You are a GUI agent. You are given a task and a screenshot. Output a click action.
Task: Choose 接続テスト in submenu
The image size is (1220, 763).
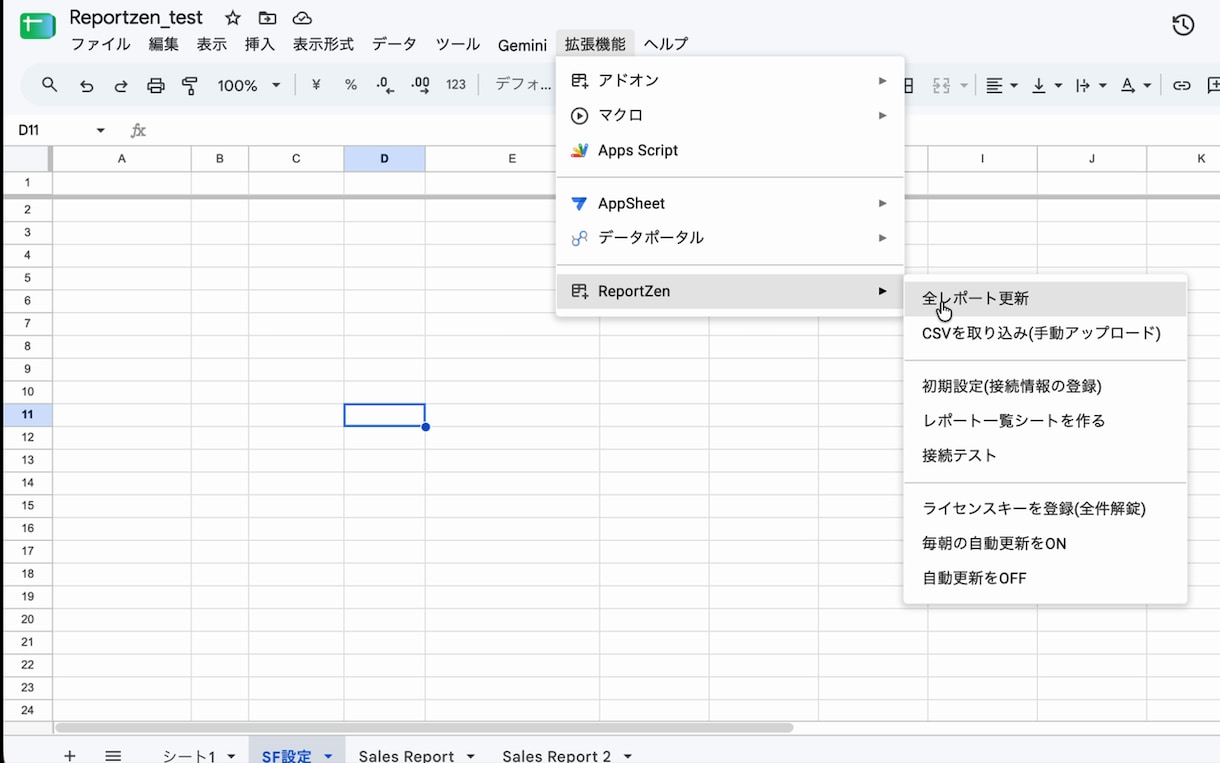pos(1045,456)
